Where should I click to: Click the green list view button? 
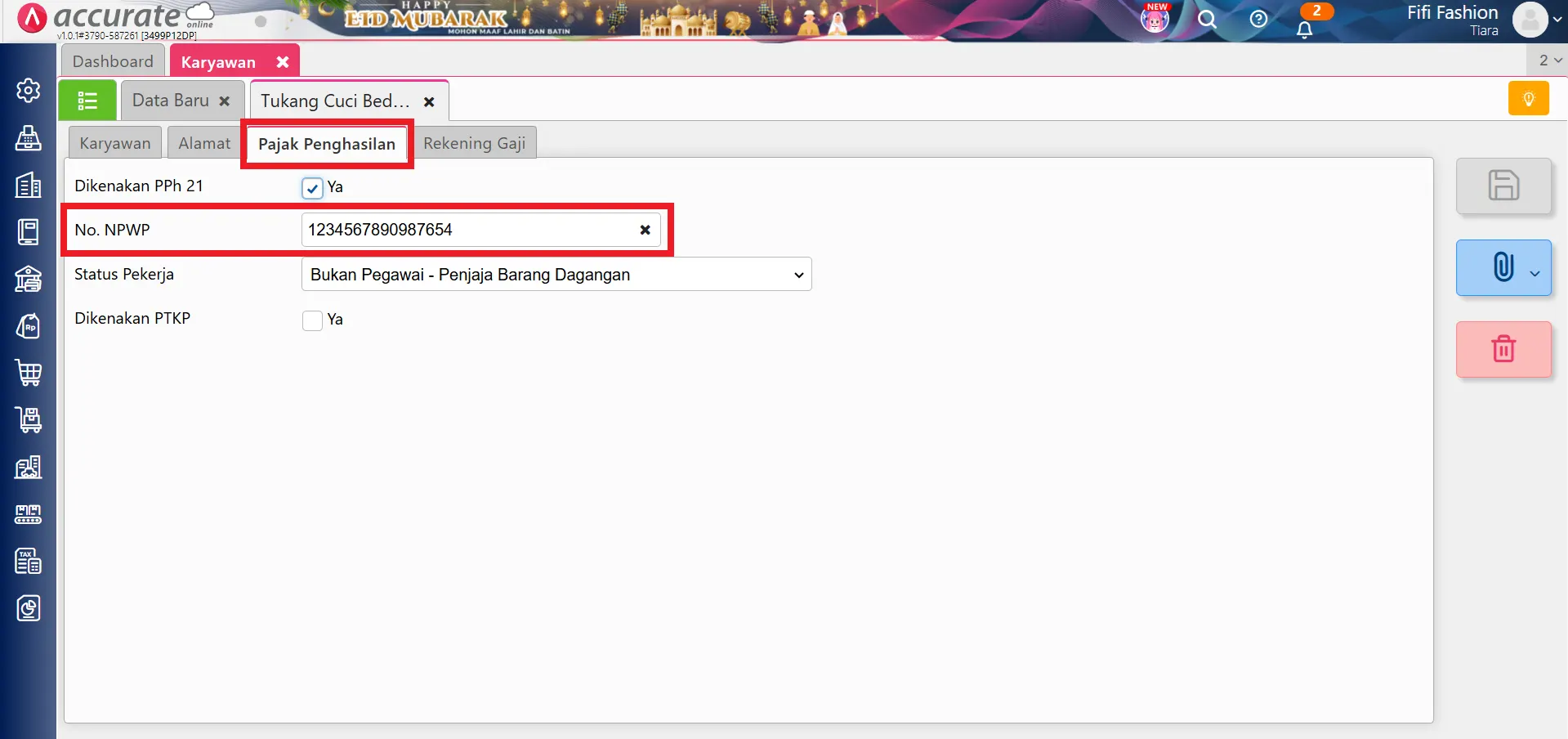(x=87, y=101)
